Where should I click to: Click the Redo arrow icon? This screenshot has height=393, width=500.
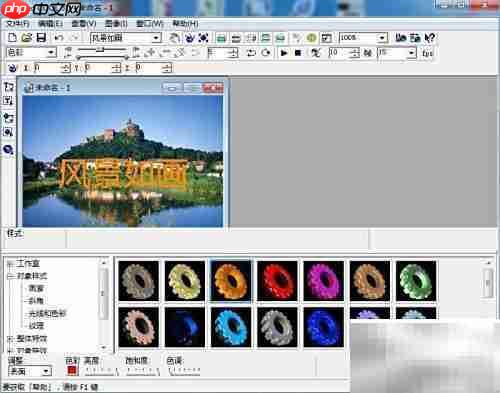pos(75,38)
